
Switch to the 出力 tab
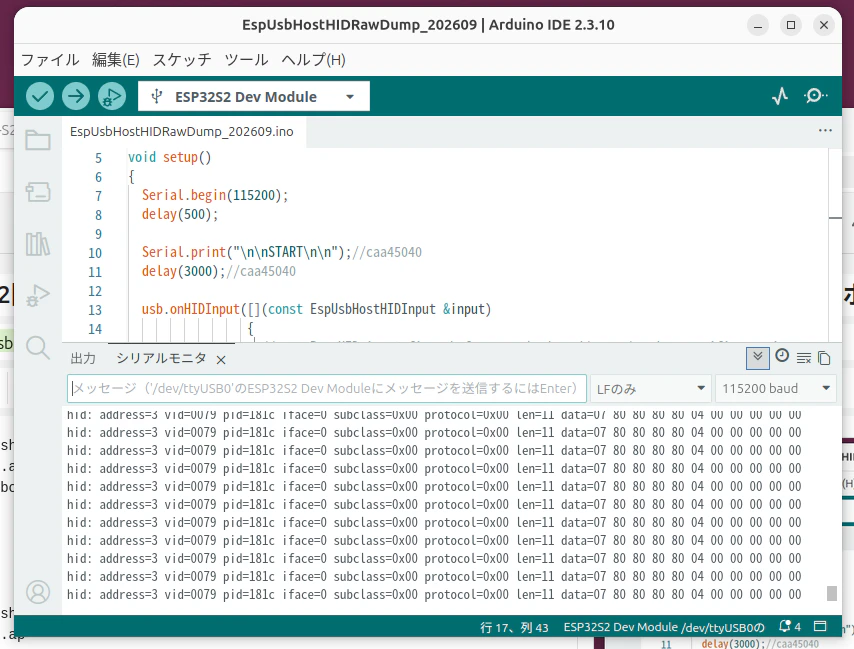[x=83, y=358]
